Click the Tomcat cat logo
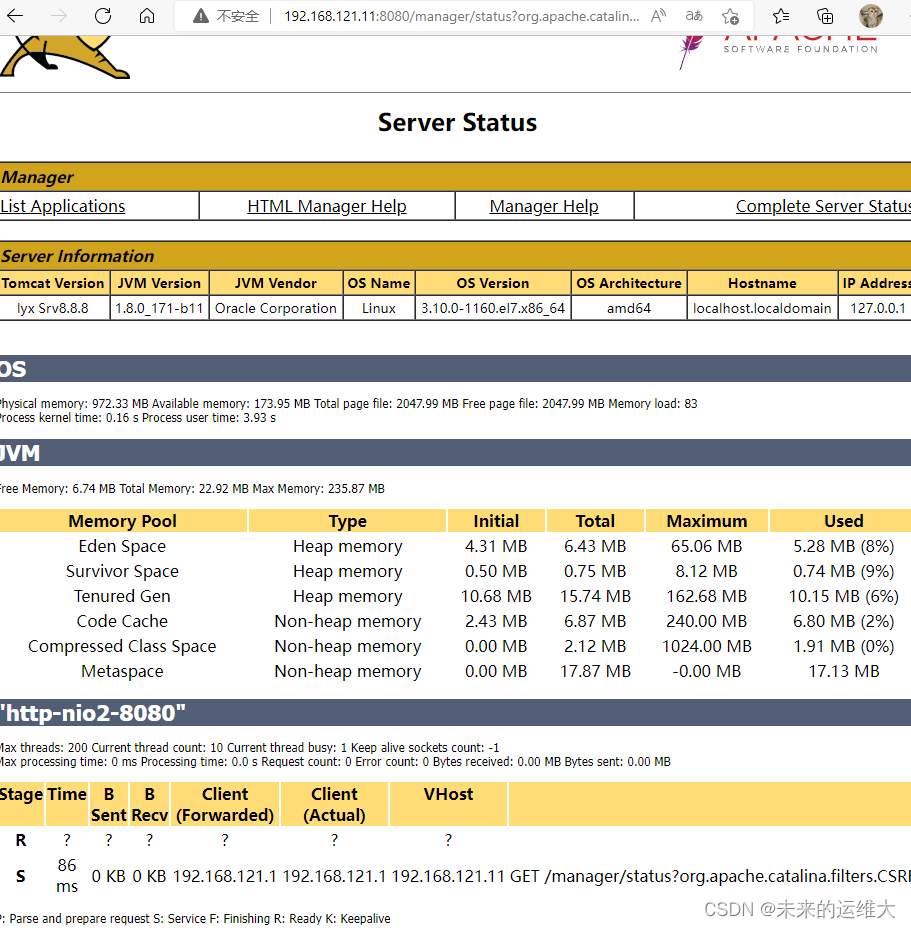 [x=64, y=57]
